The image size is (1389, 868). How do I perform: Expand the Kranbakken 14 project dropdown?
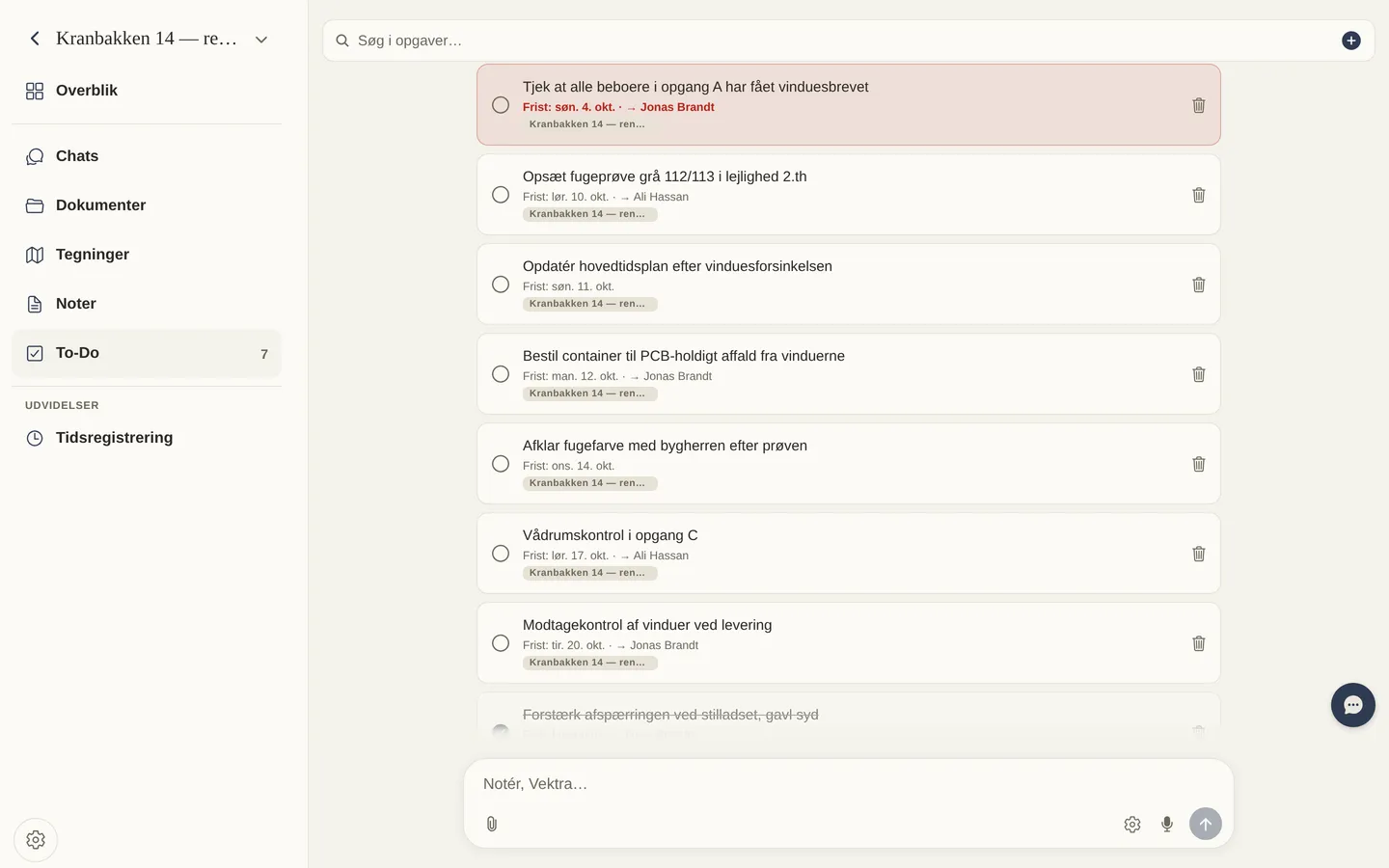point(261,40)
